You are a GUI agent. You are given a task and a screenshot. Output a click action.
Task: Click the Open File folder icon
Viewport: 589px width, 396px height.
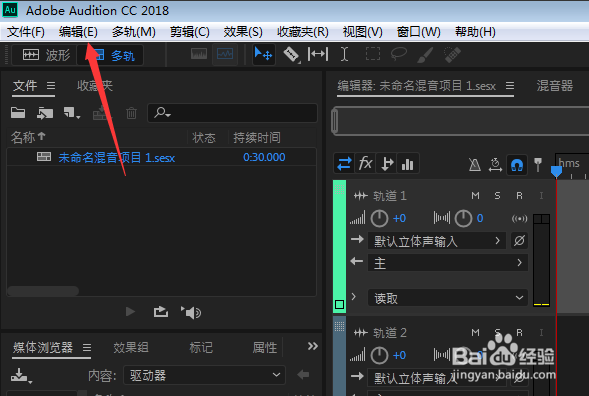pos(18,113)
